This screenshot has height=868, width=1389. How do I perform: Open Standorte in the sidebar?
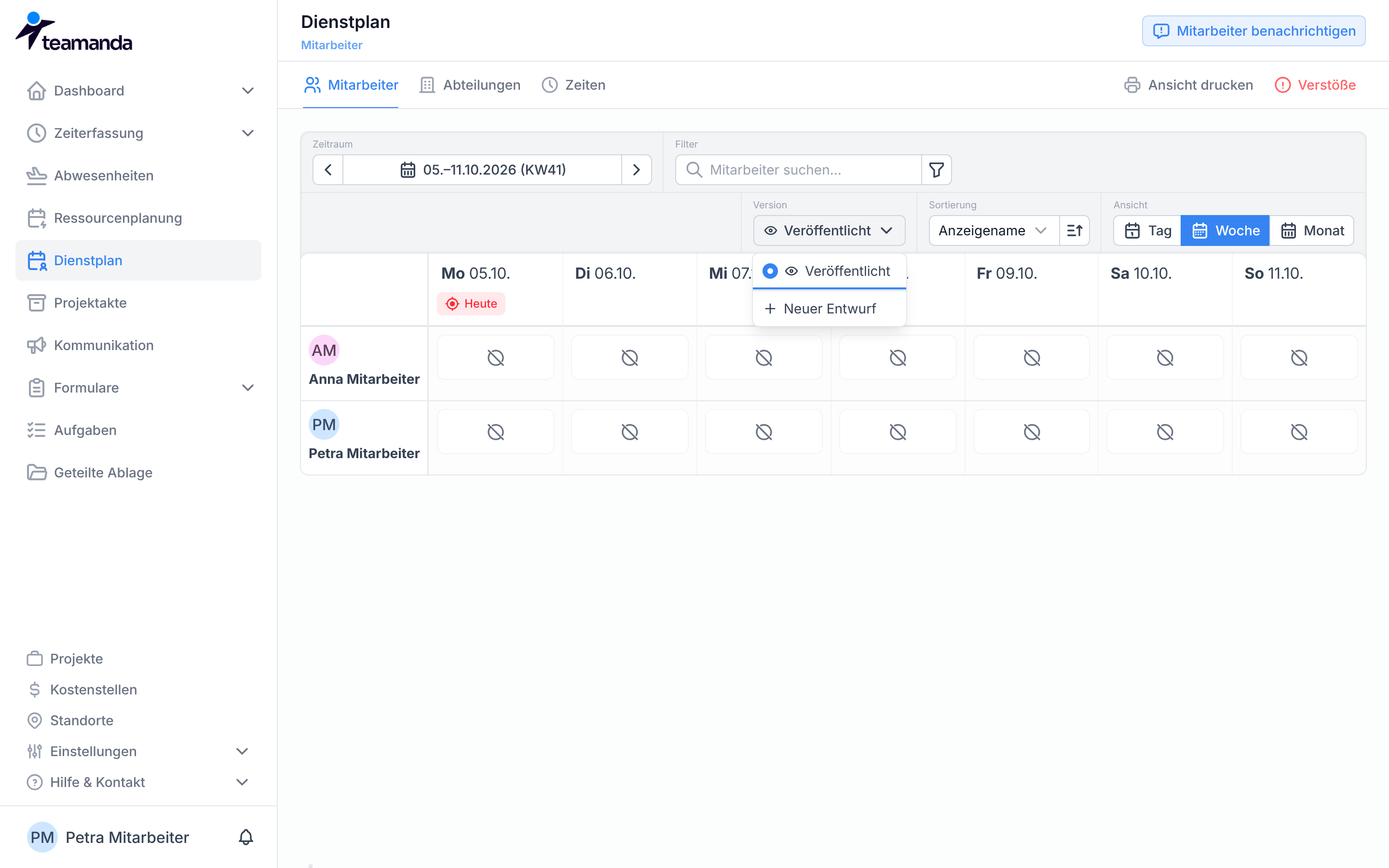click(x=138, y=720)
